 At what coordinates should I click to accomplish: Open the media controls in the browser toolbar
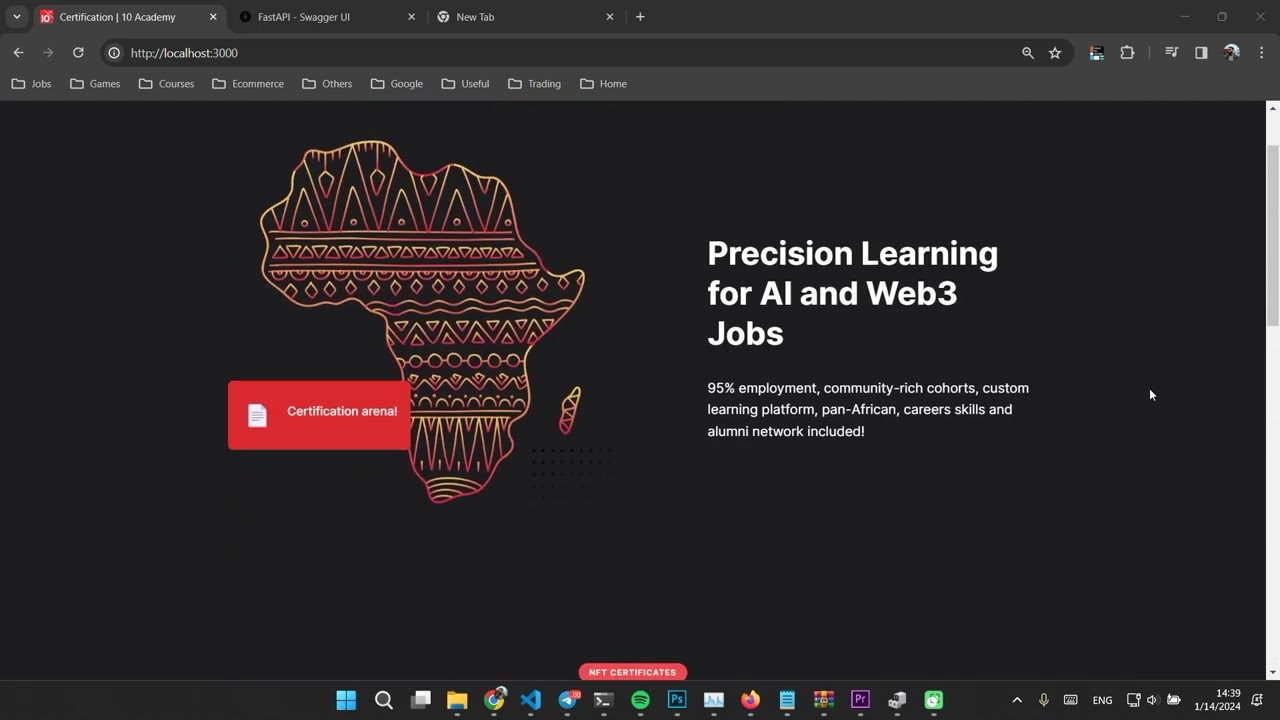(1172, 53)
